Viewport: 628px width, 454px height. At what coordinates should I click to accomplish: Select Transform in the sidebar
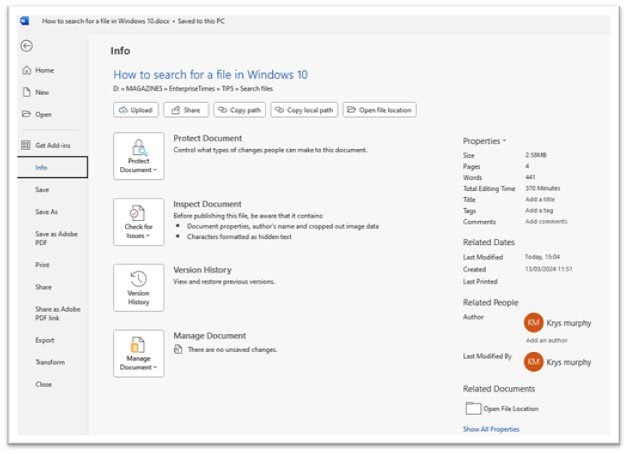tap(50, 362)
